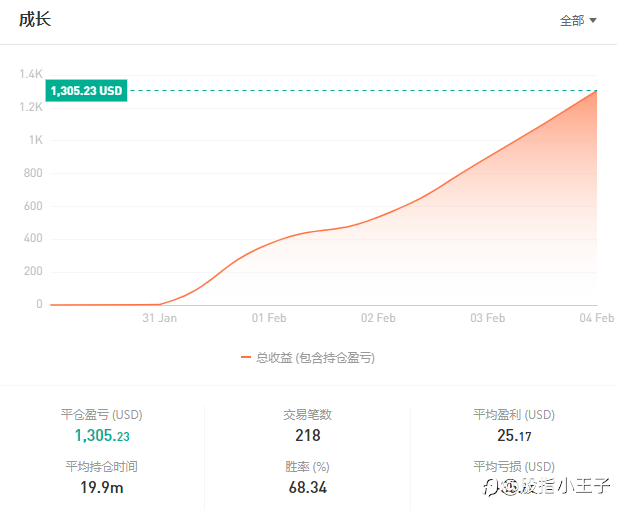
Task: Click the 平均盈利 (USD) label
Action: click(514, 415)
